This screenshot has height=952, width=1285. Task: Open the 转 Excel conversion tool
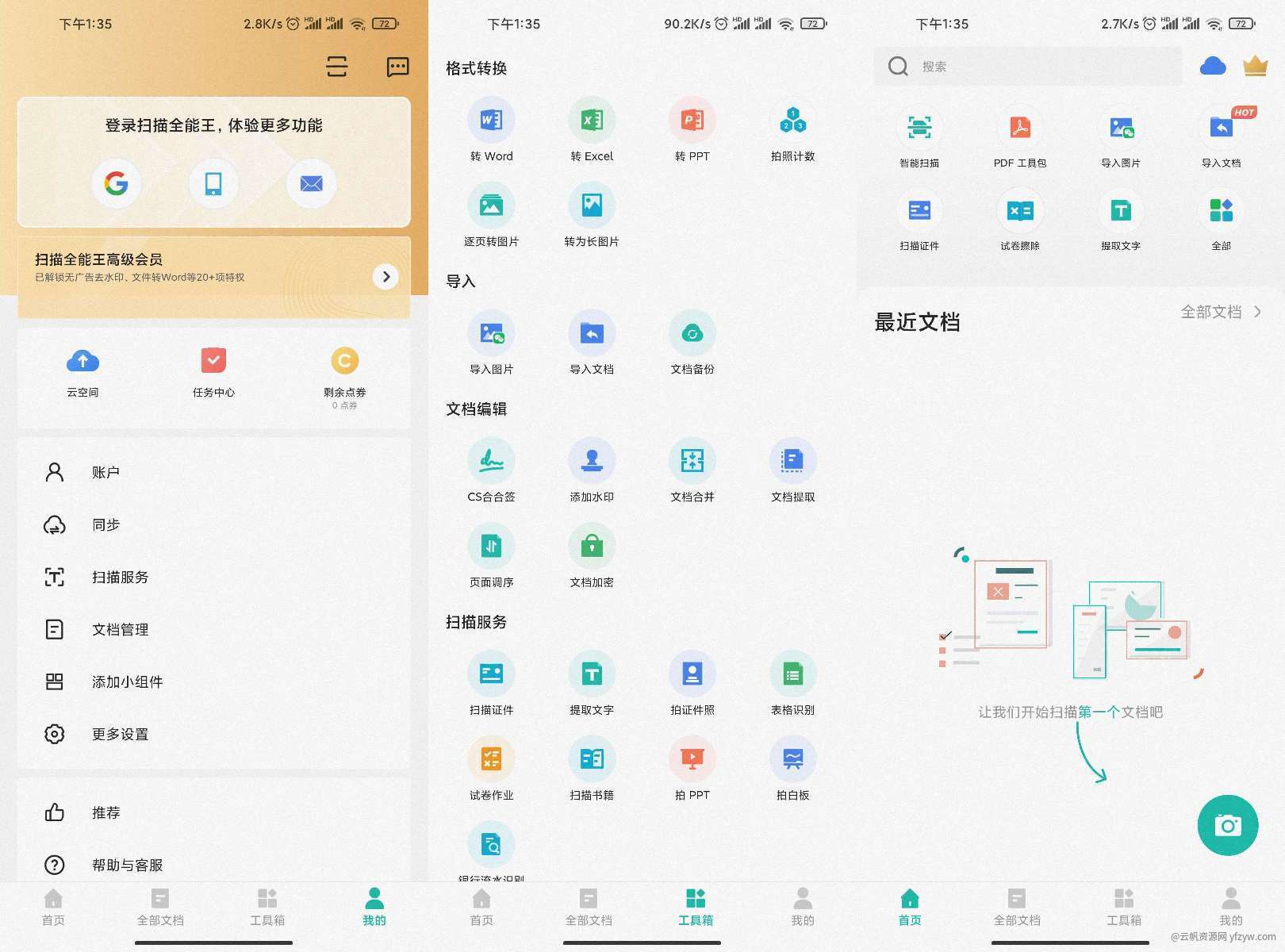pos(592,130)
